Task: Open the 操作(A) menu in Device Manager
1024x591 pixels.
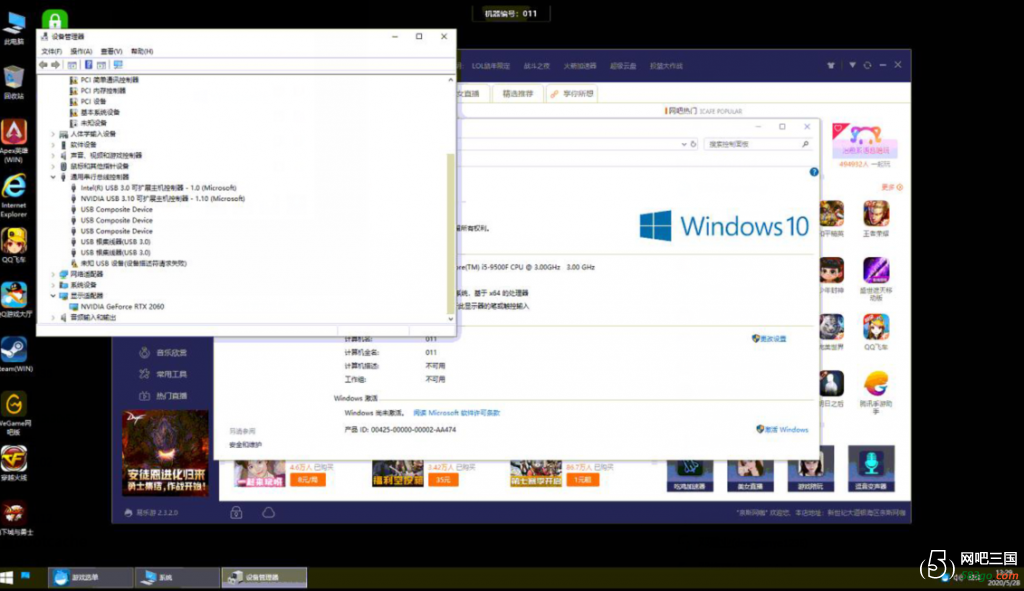Action: (81, 51)
